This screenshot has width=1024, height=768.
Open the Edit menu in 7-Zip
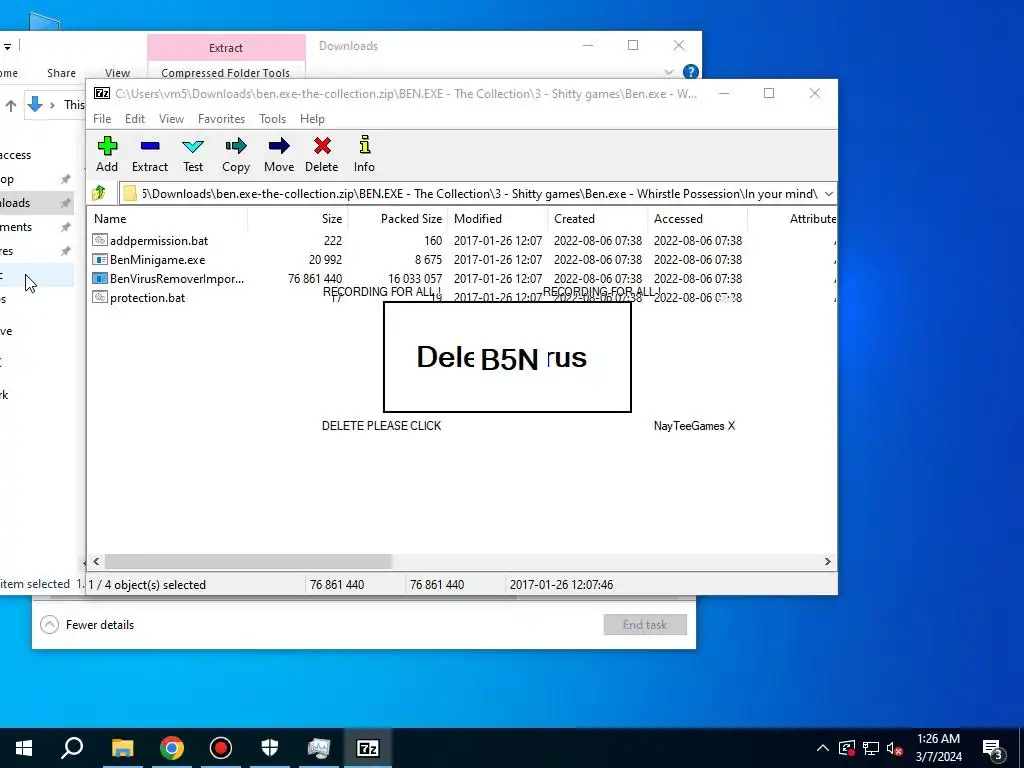tap(135, 119)
